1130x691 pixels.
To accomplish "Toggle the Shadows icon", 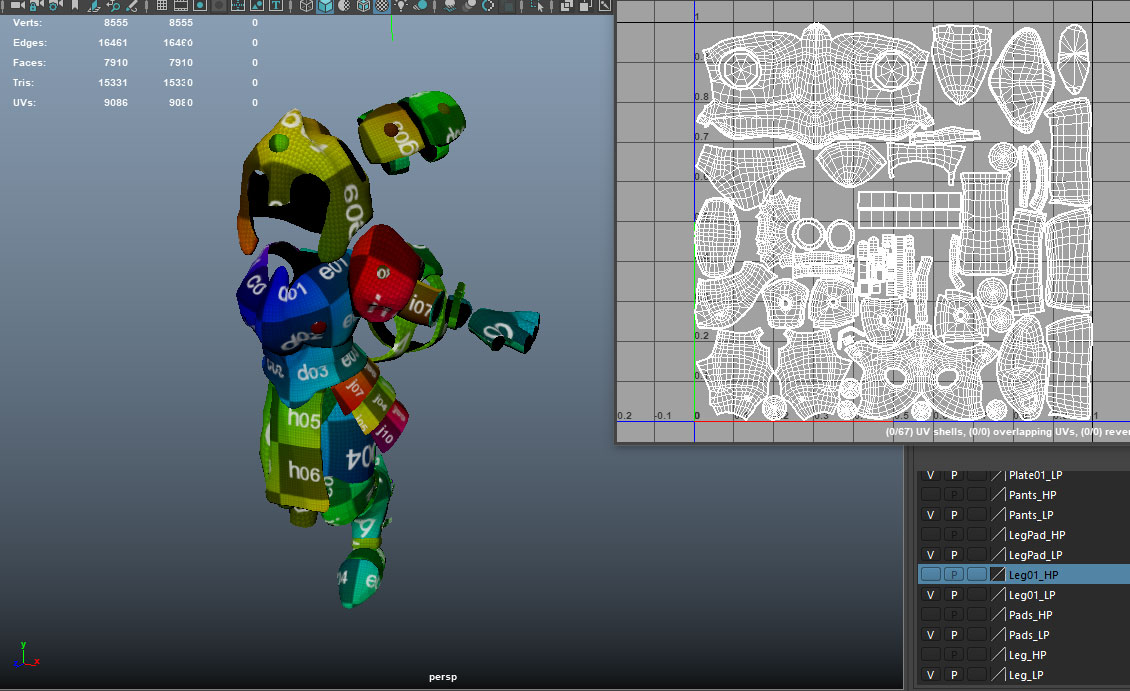I will (x=420, y=6).
